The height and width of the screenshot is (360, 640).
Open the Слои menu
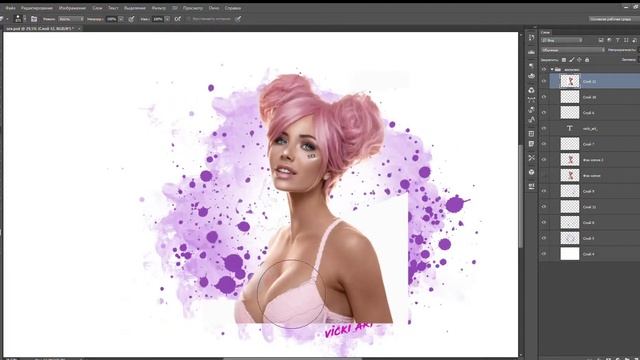(97, 8)
